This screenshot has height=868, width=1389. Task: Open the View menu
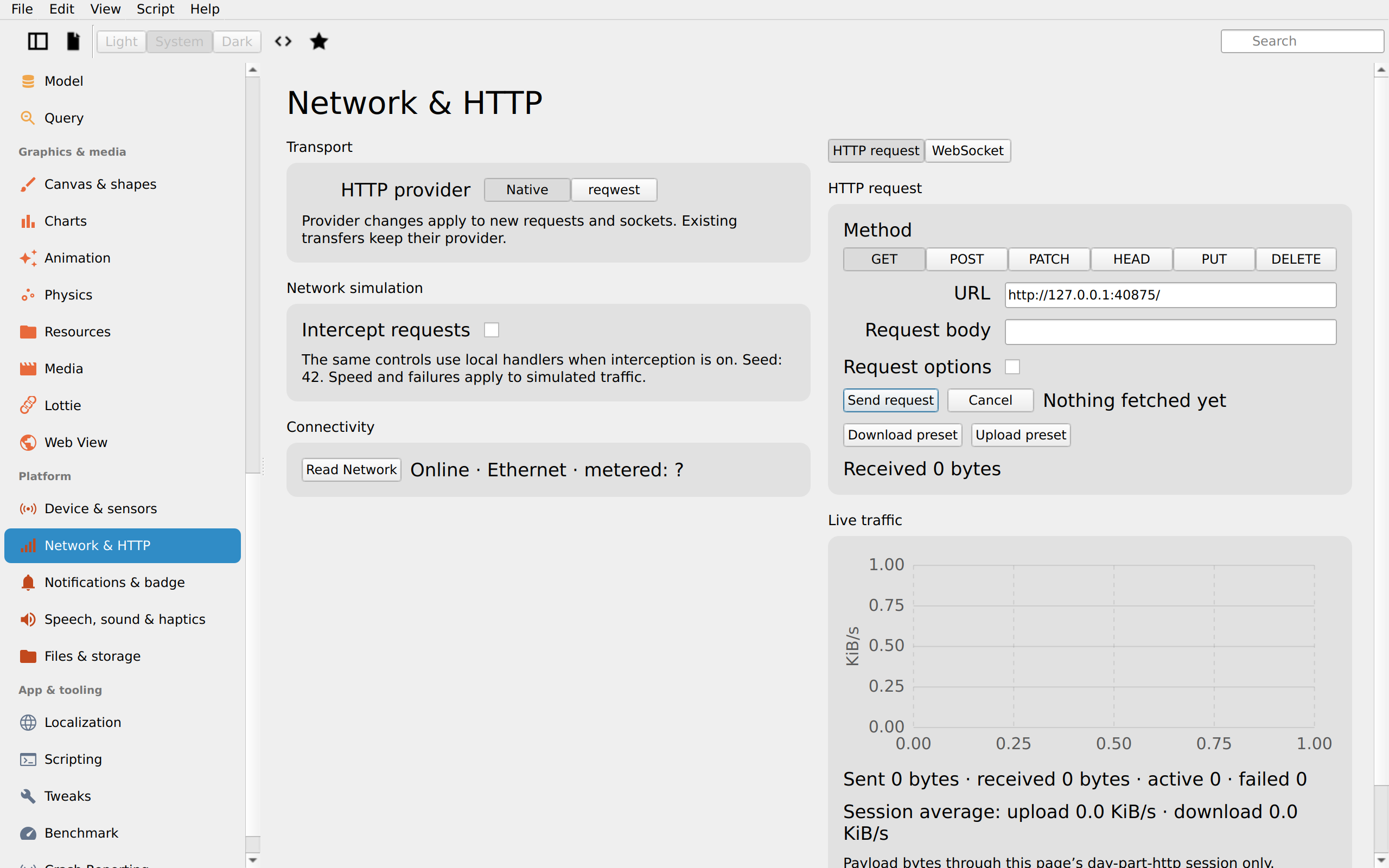(106, 9)
